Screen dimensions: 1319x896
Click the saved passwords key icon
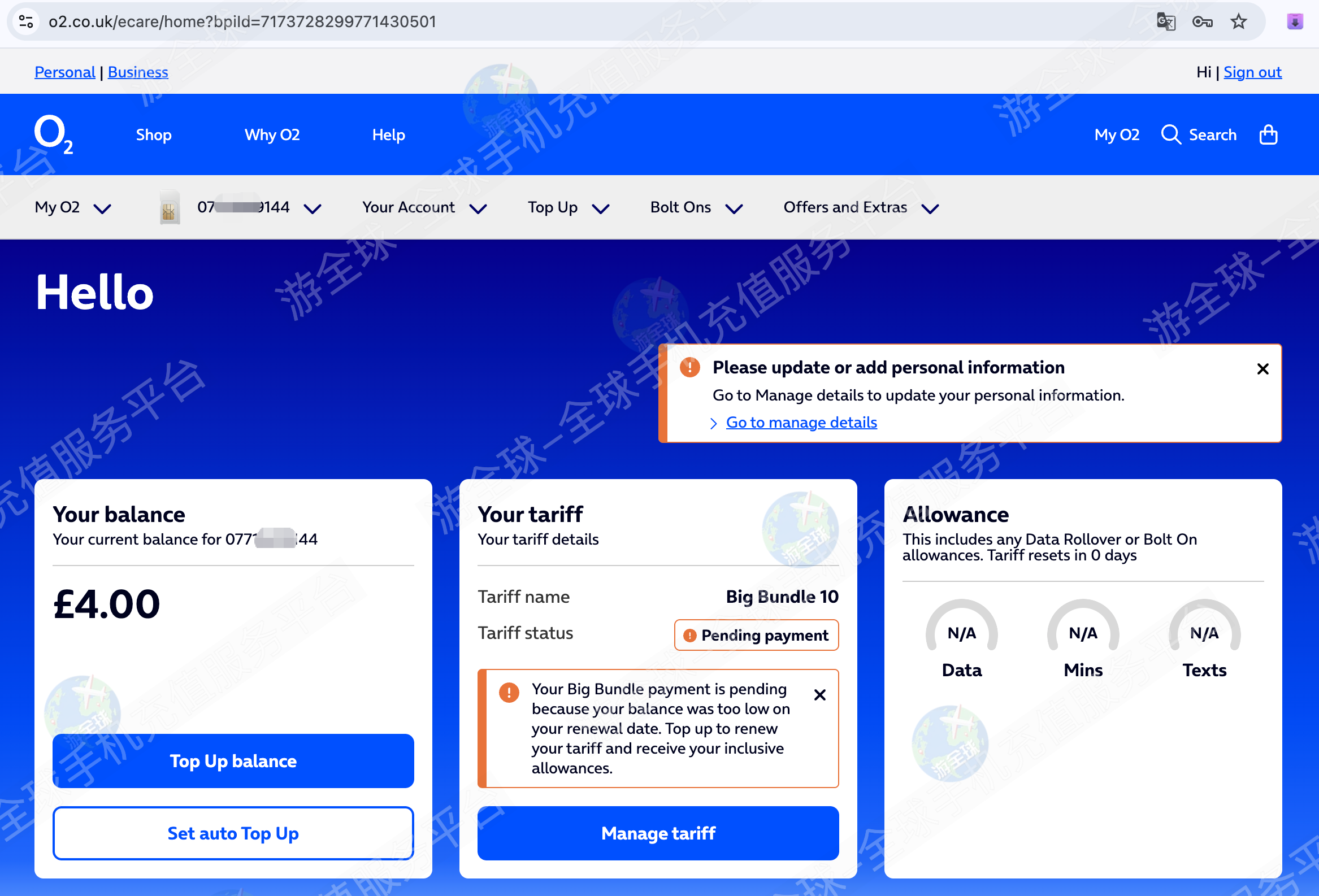(1202, 21)
